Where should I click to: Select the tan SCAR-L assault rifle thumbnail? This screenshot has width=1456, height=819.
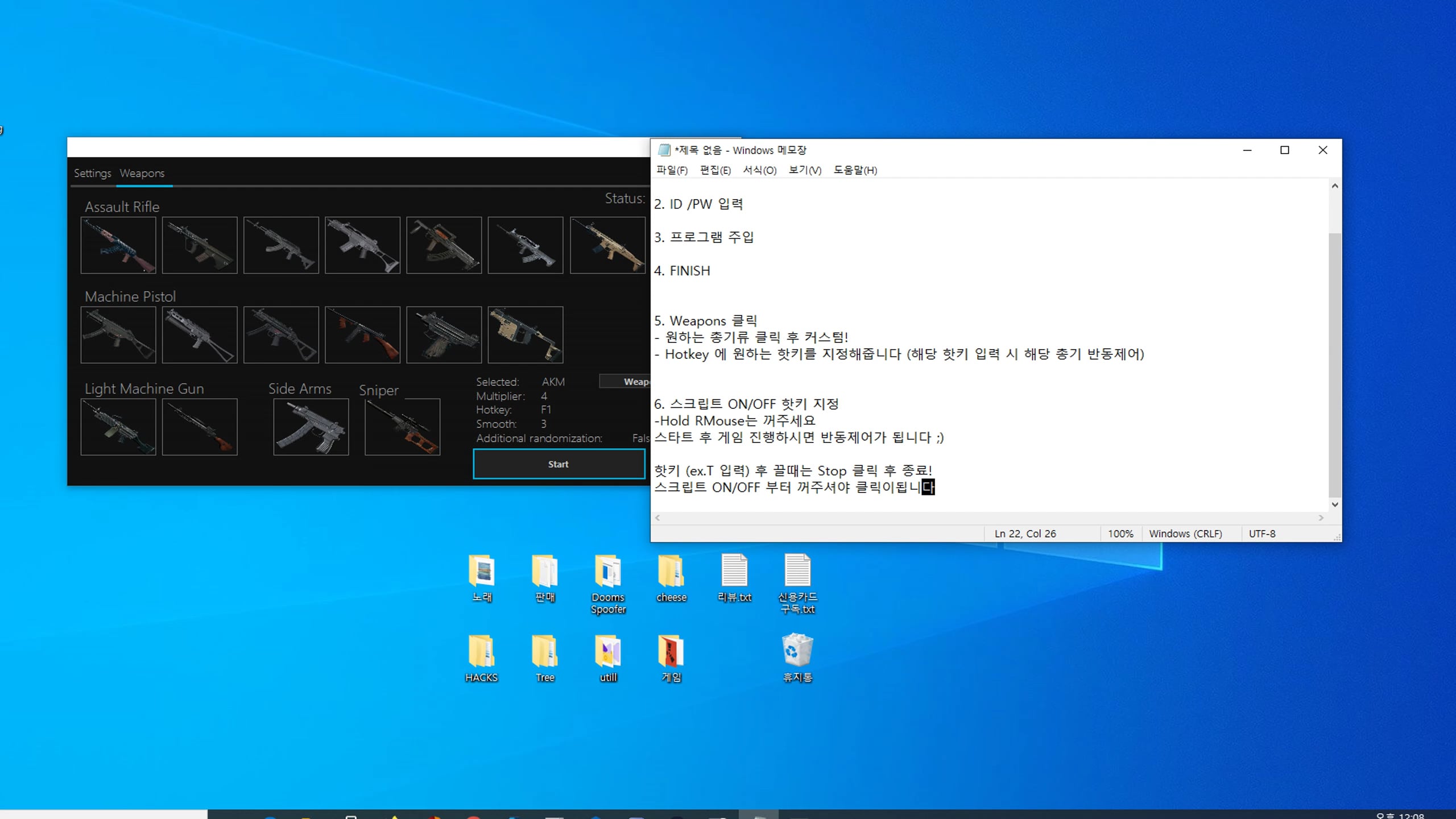[607, 245]
